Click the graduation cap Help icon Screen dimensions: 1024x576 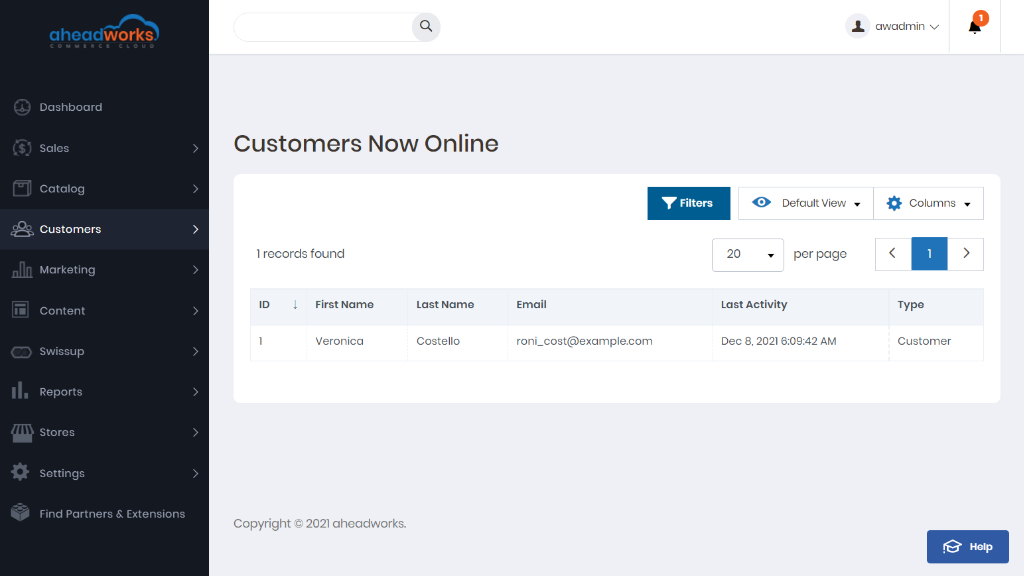[x=952, y=547]
